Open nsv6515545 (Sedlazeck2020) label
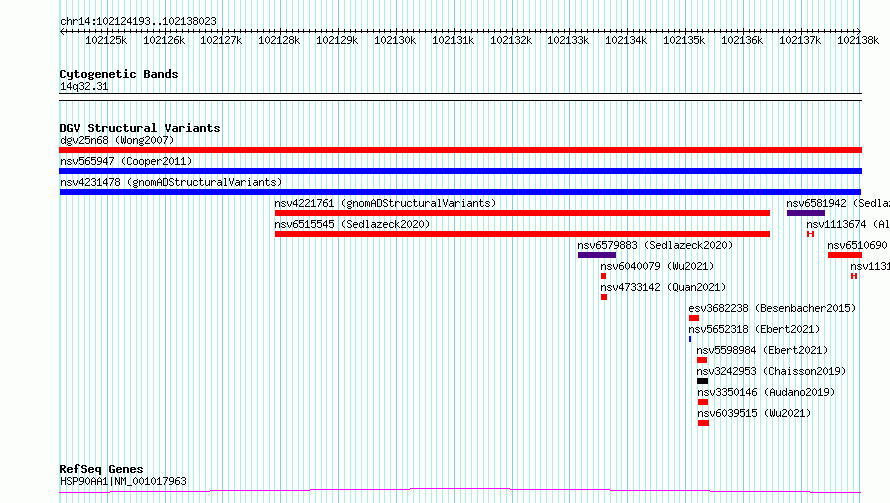This screenshot has width=890, height=503. point(352,224)
